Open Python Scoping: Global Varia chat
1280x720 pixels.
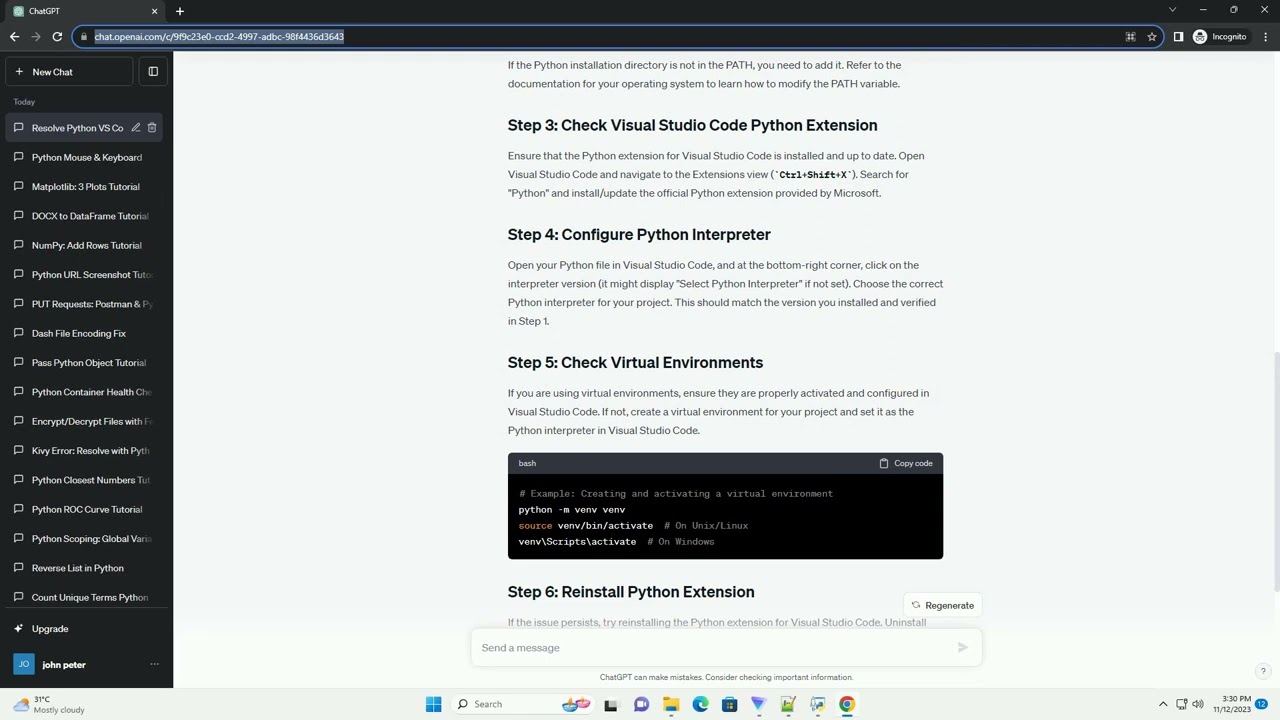tap(86, 539)
